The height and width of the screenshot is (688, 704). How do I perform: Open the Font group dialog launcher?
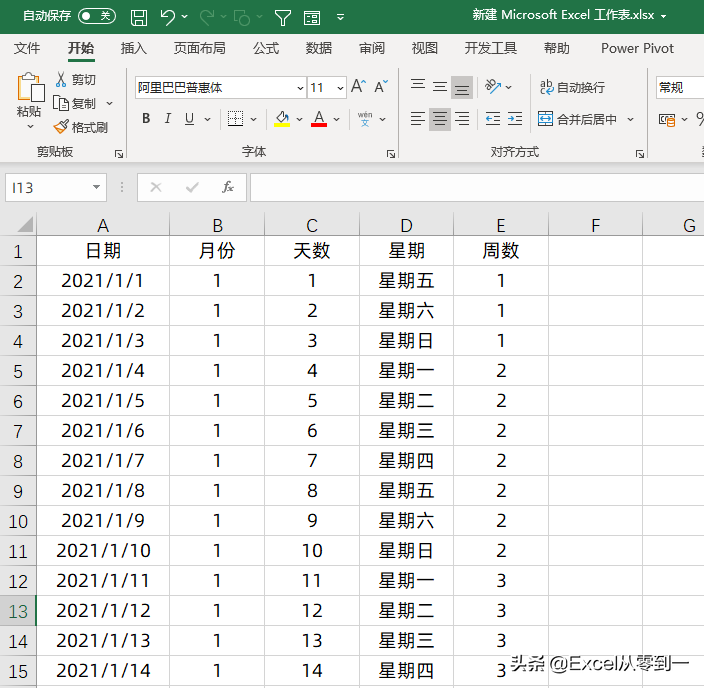tap(391, 154)
